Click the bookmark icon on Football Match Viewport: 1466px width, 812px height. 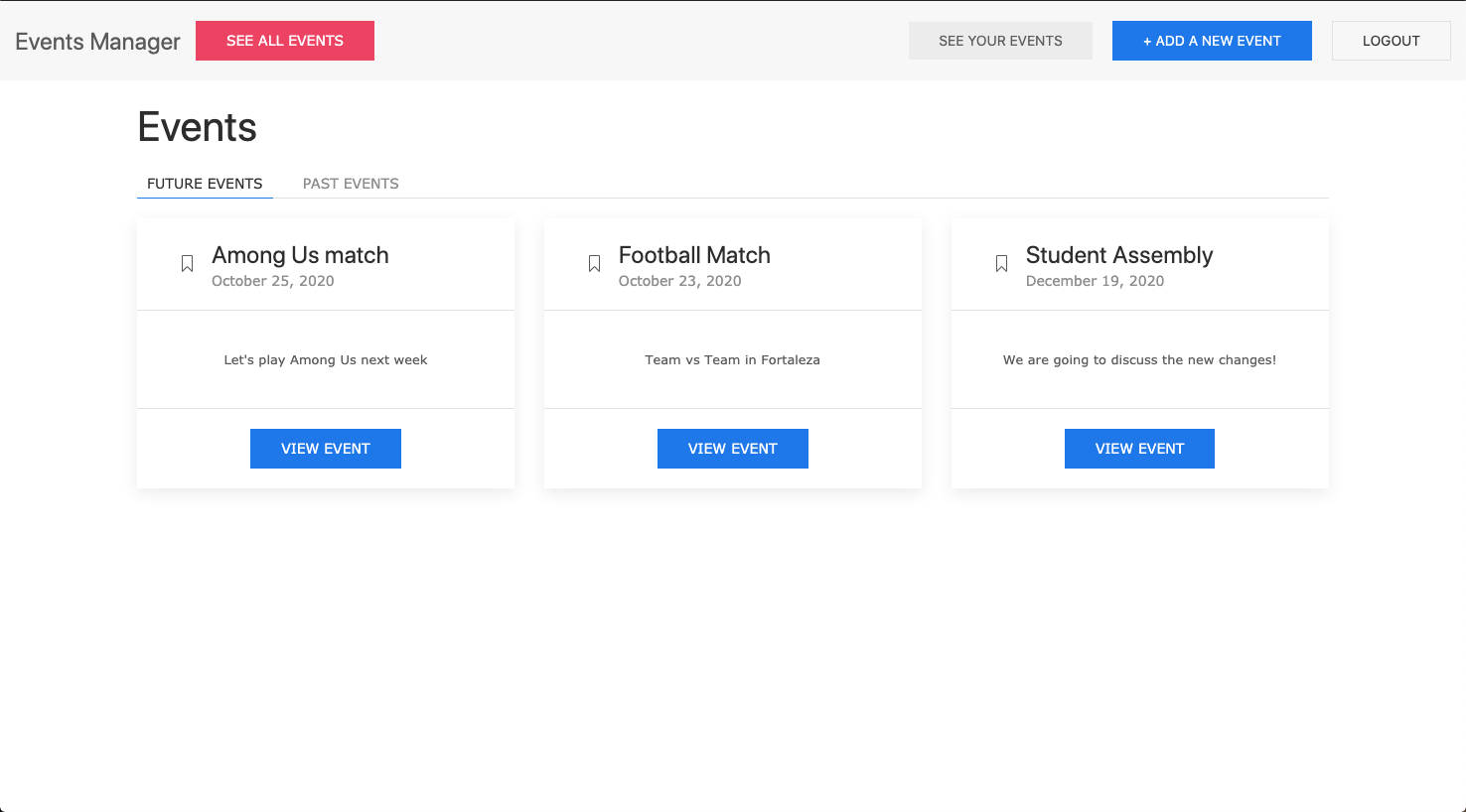coord(594,264)
